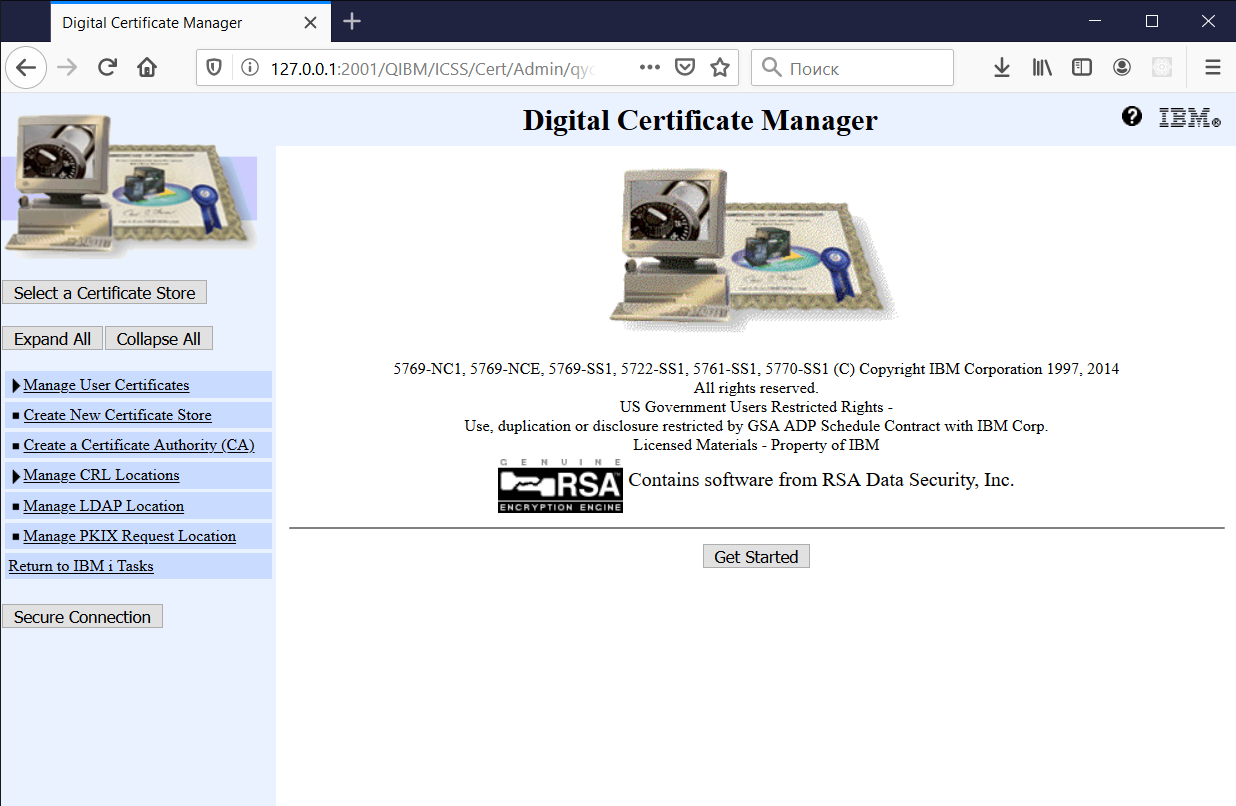Open page actions three-dot menu
Viewport: 1236px width, 806px height.
click(649, 68)
